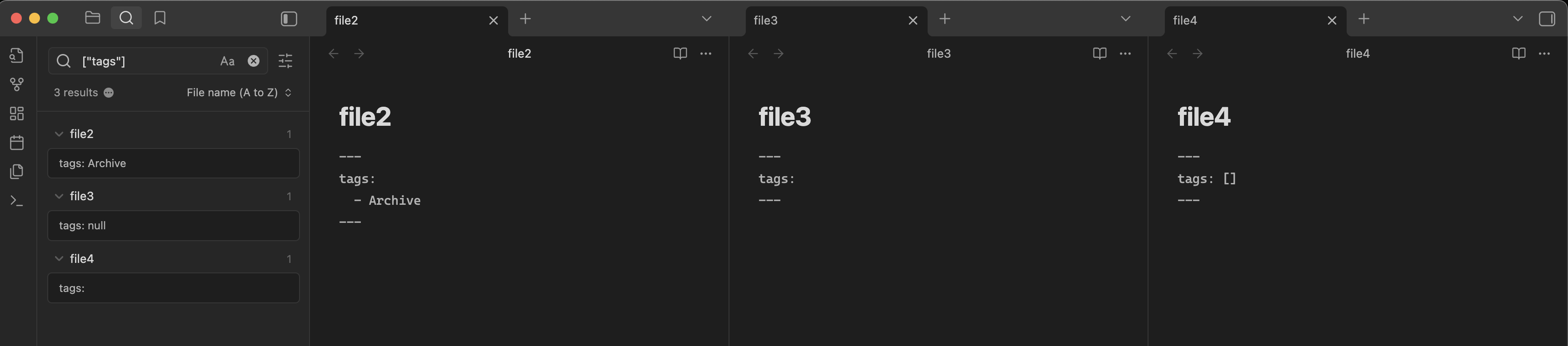Collapse the file4 search result
Image resolution: width=1568 pixels, height=346 pixels.
tap(59, 258)
